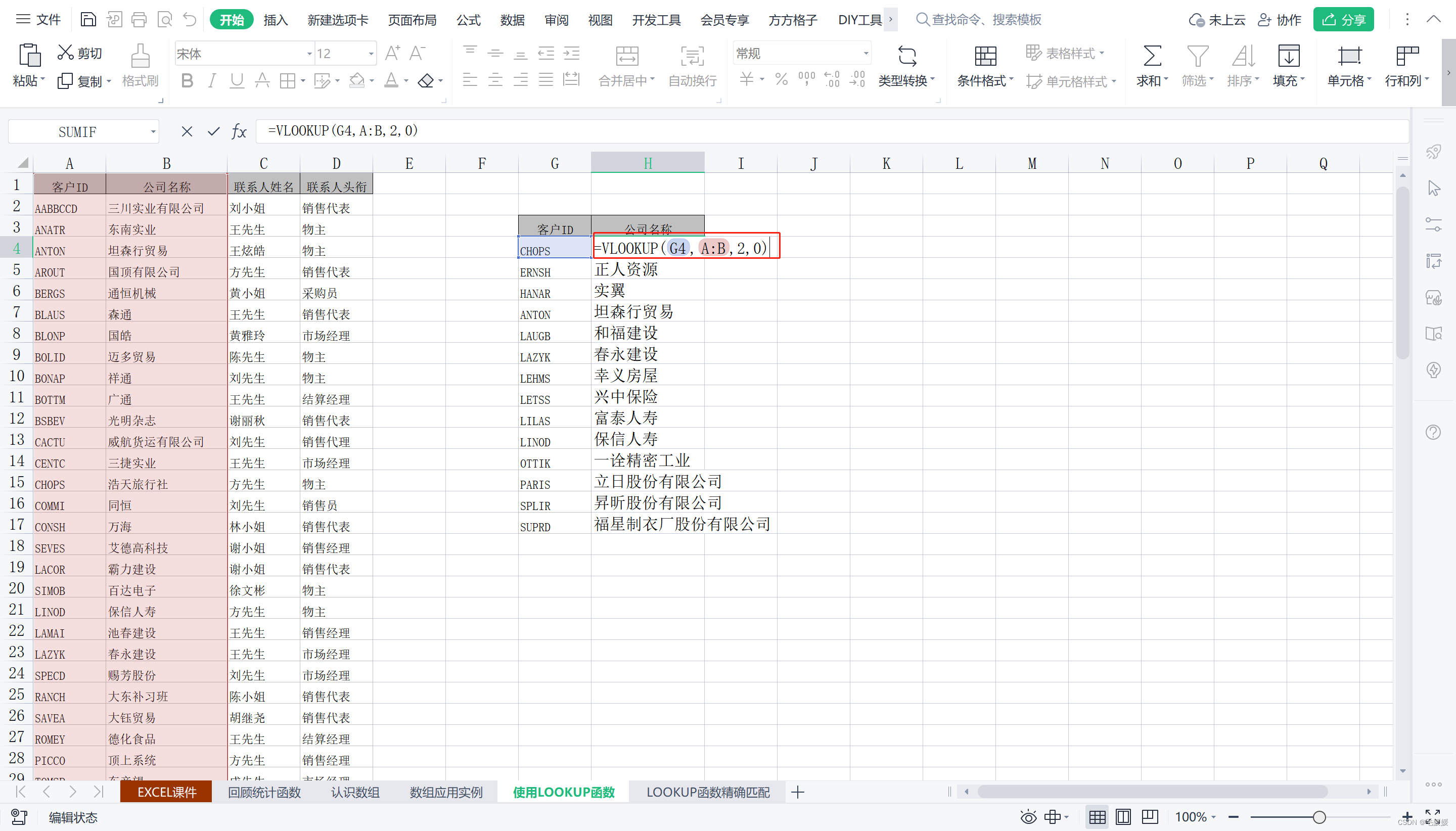Click the green 分享 share button
Viewport: 1456px width, 831px height.
(x=1343, y=20)
